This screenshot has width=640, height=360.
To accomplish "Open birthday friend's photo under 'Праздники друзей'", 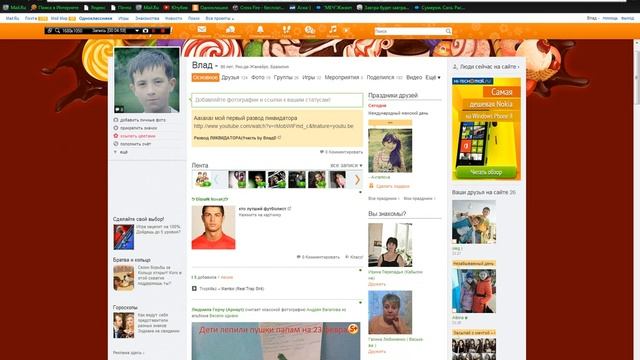I will pyautogui.click(x=390, y=150).
